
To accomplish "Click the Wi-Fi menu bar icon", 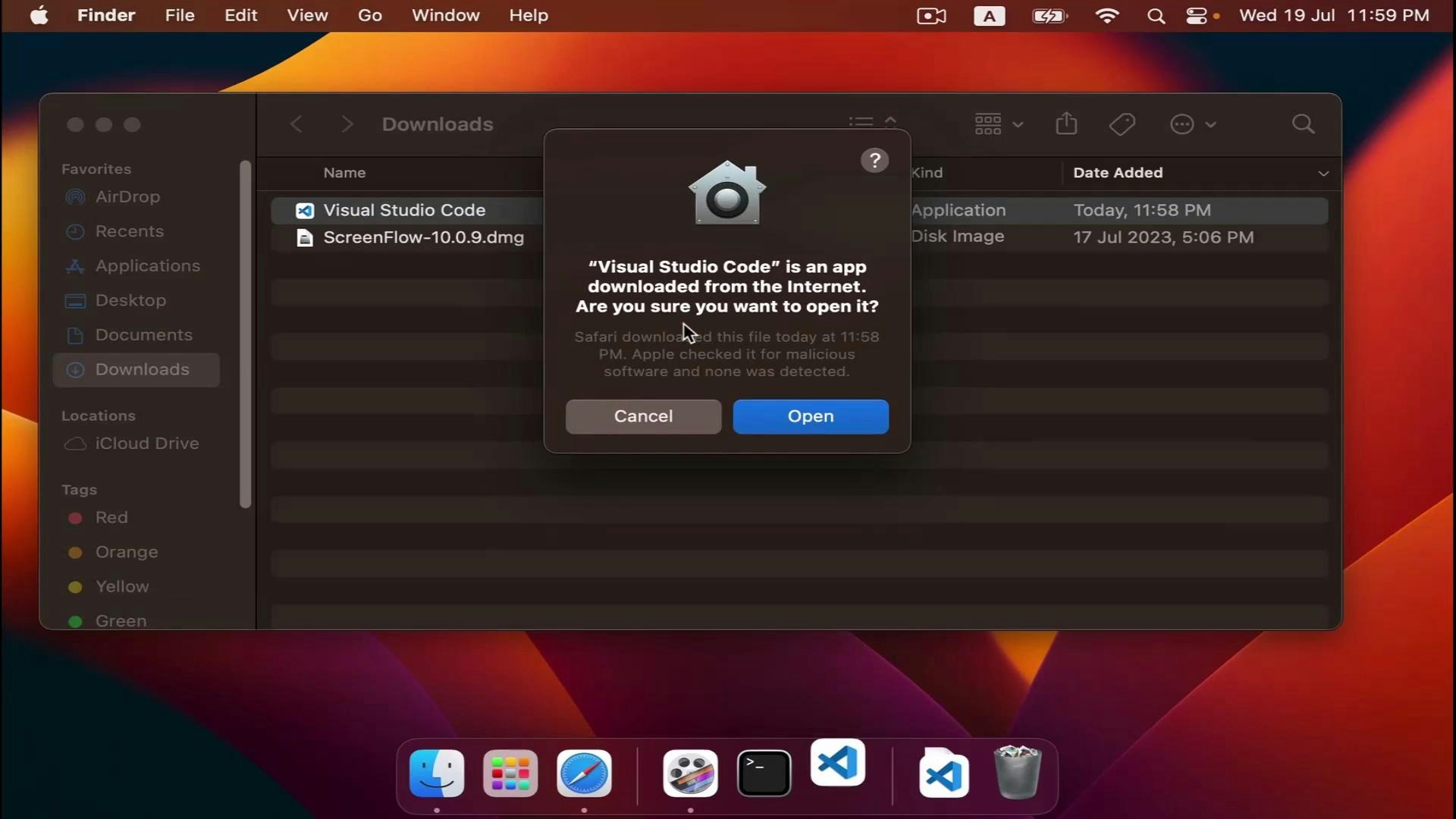I will tap(1107, 16).
